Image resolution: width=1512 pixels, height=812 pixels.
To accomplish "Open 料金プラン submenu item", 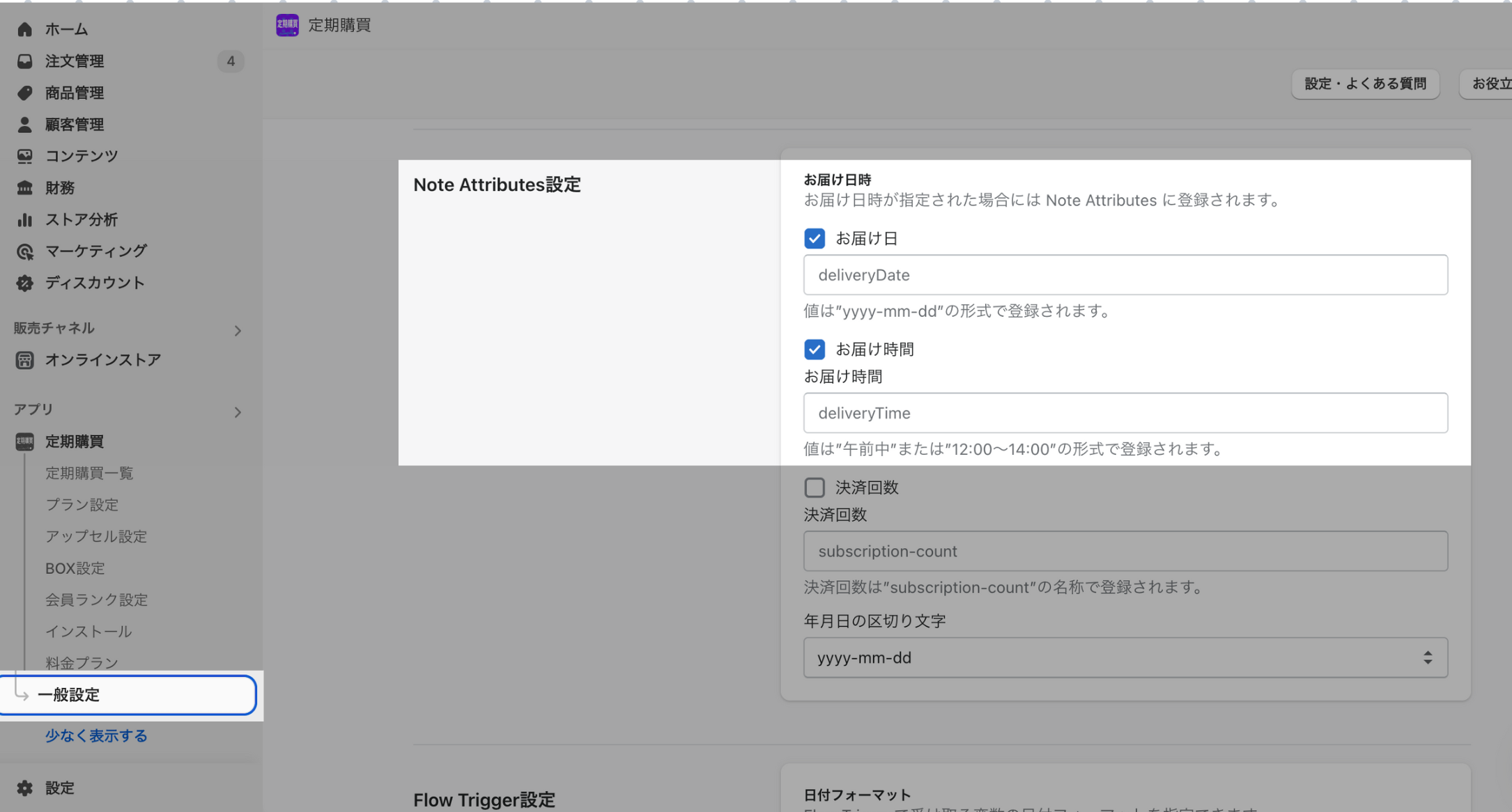I will coord(82,663).
